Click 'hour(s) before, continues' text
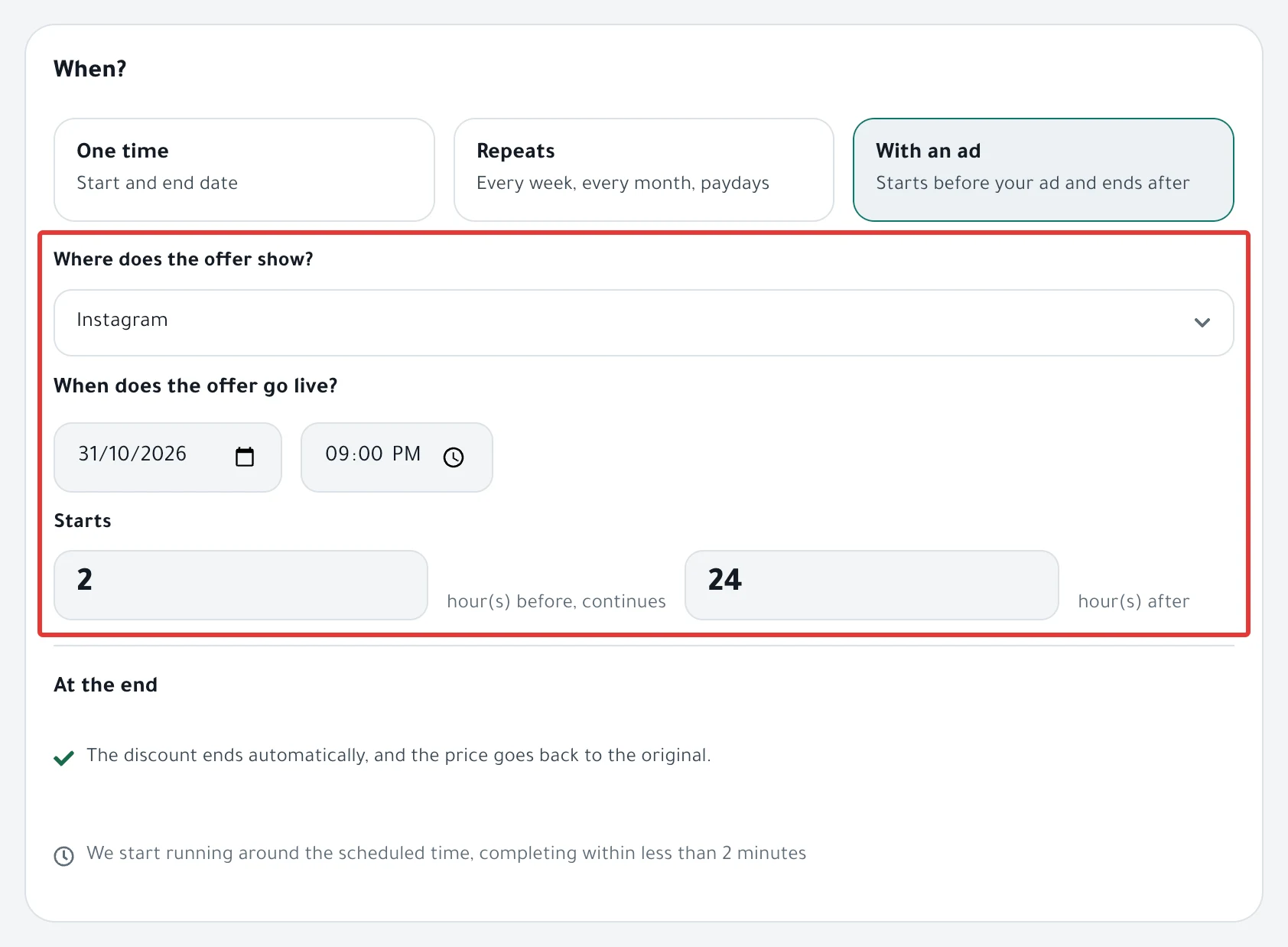1288x947 pixels. pyautogui.click(x=556, y=601)
